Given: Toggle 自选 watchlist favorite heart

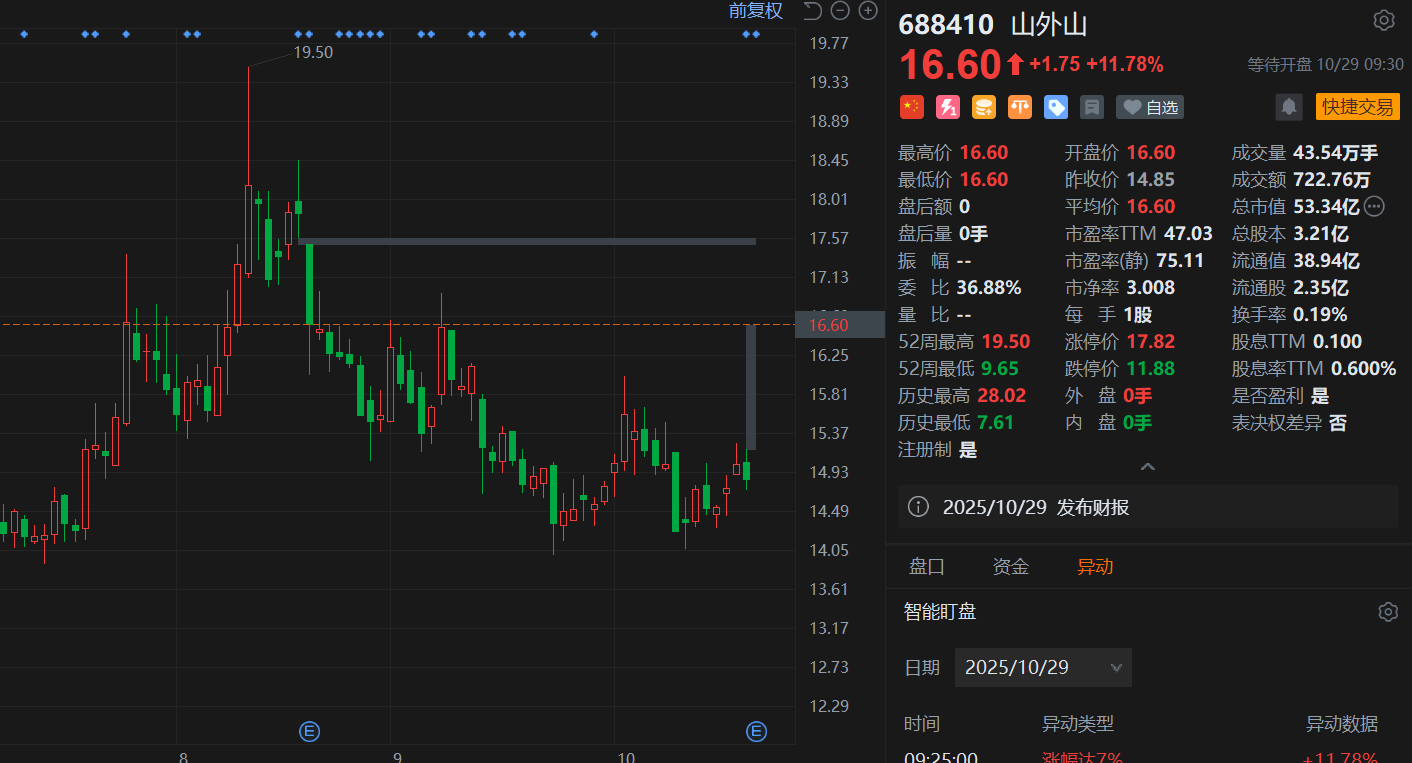Looking at the screenshot, I should pos(1150,107).
